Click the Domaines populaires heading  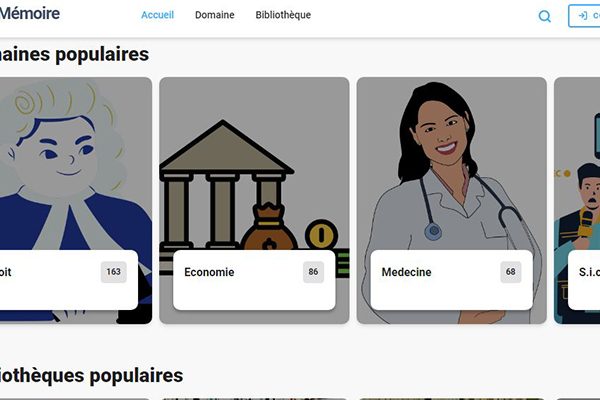click(x=74, y=54)
